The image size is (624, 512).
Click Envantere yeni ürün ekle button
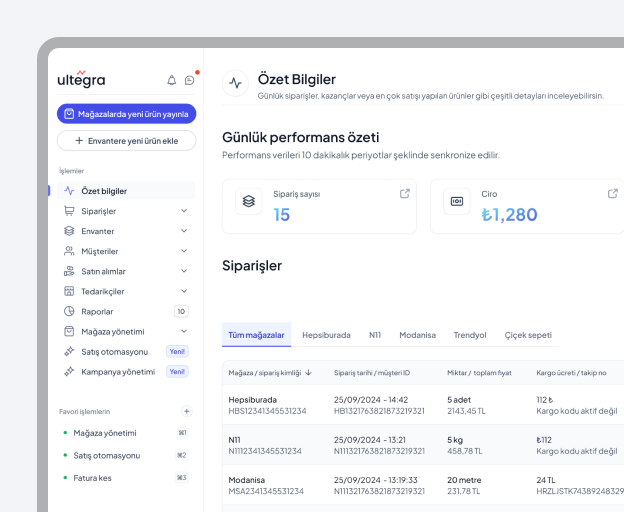[x=126, y=141]
